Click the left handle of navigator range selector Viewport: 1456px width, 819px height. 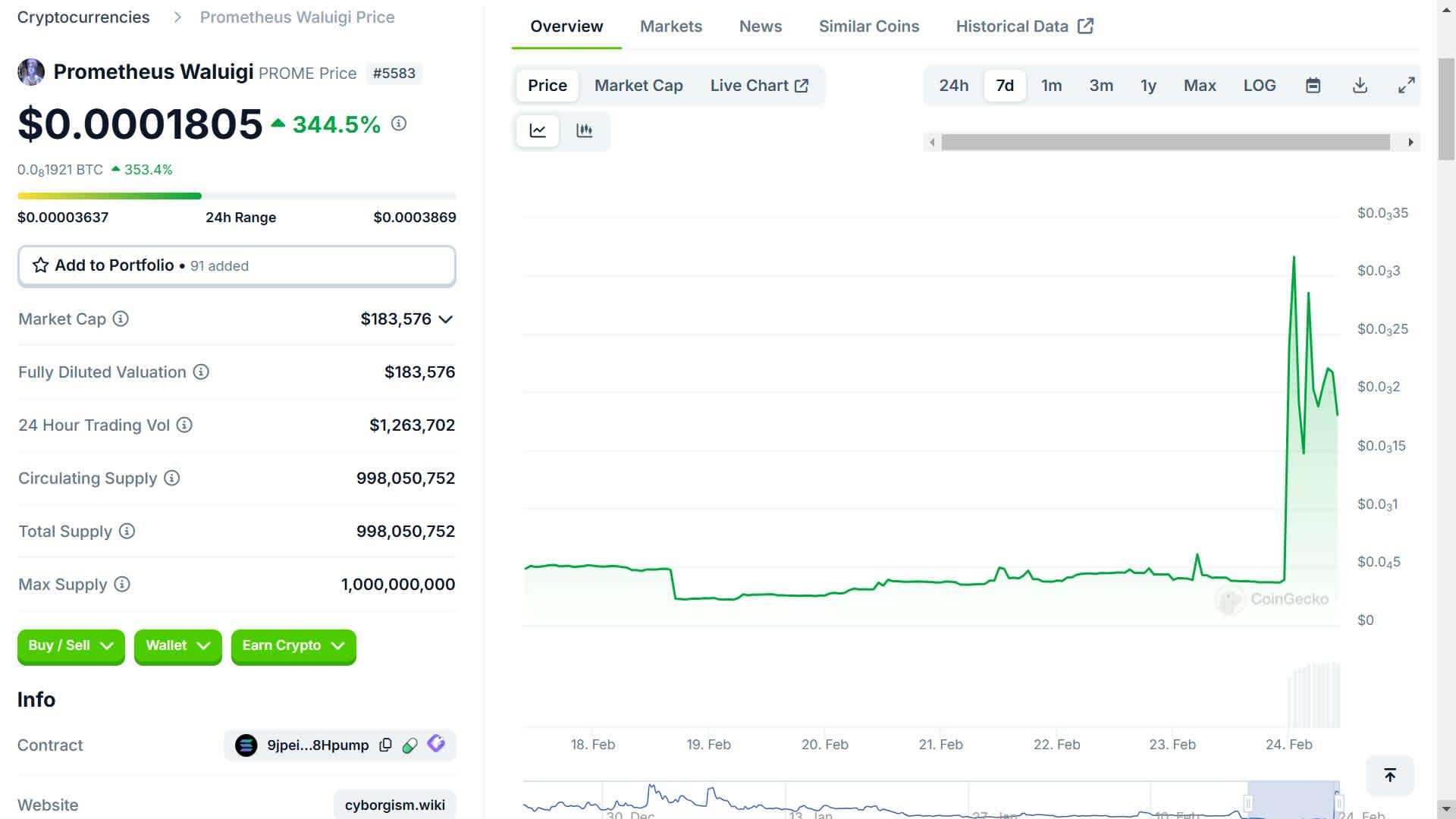[1247, 803]
